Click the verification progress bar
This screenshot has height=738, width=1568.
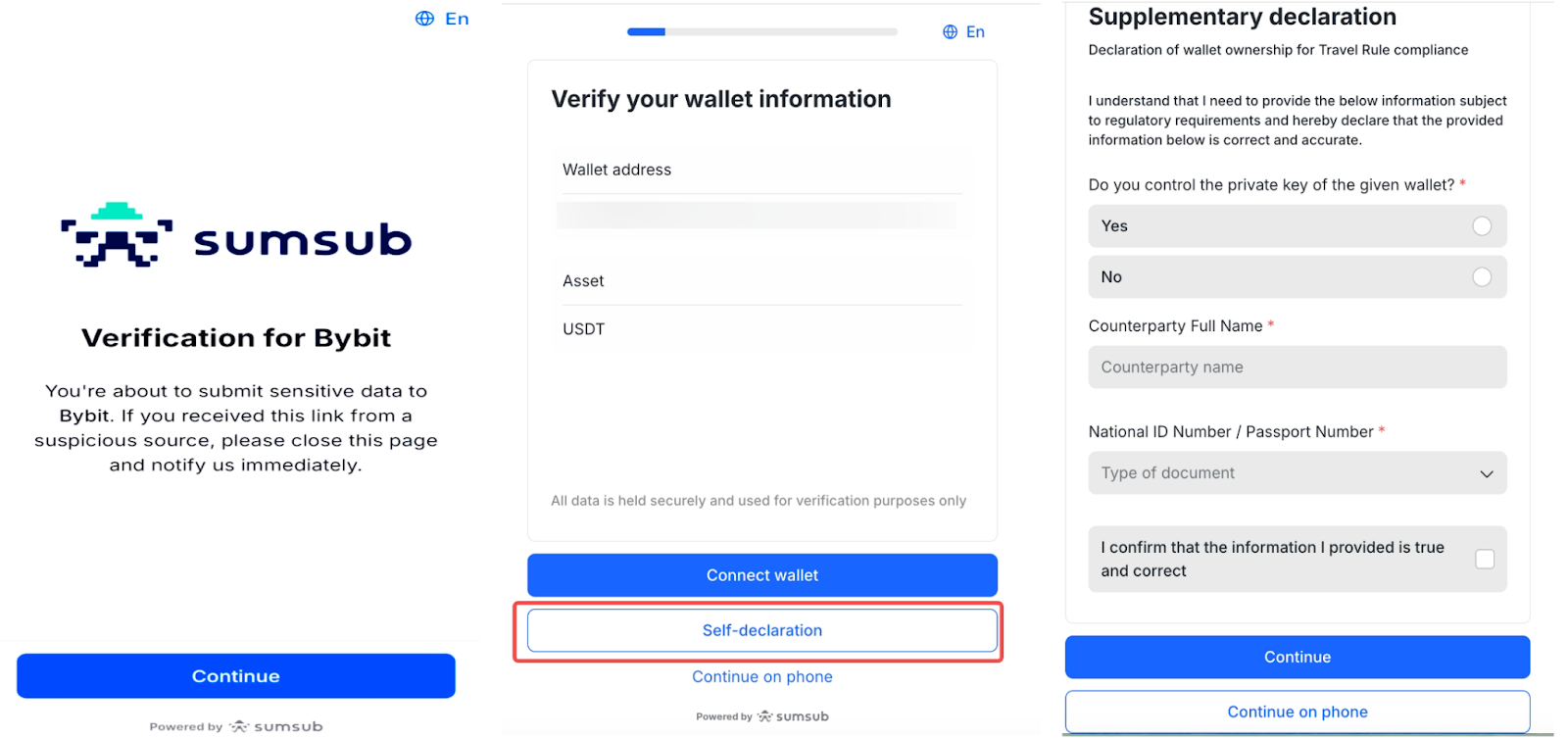(761, 32)
